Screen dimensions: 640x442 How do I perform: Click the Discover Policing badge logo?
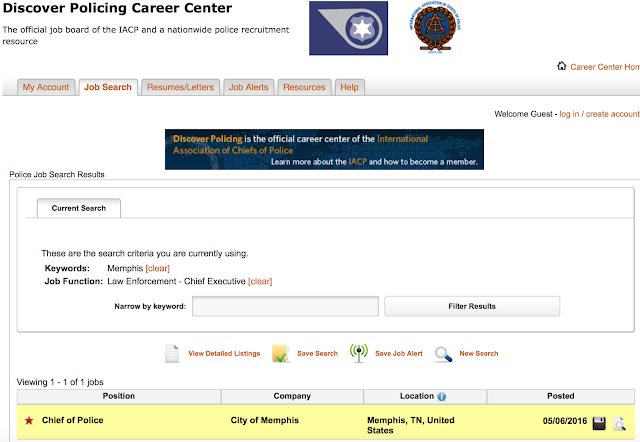(x=348, y=28)
